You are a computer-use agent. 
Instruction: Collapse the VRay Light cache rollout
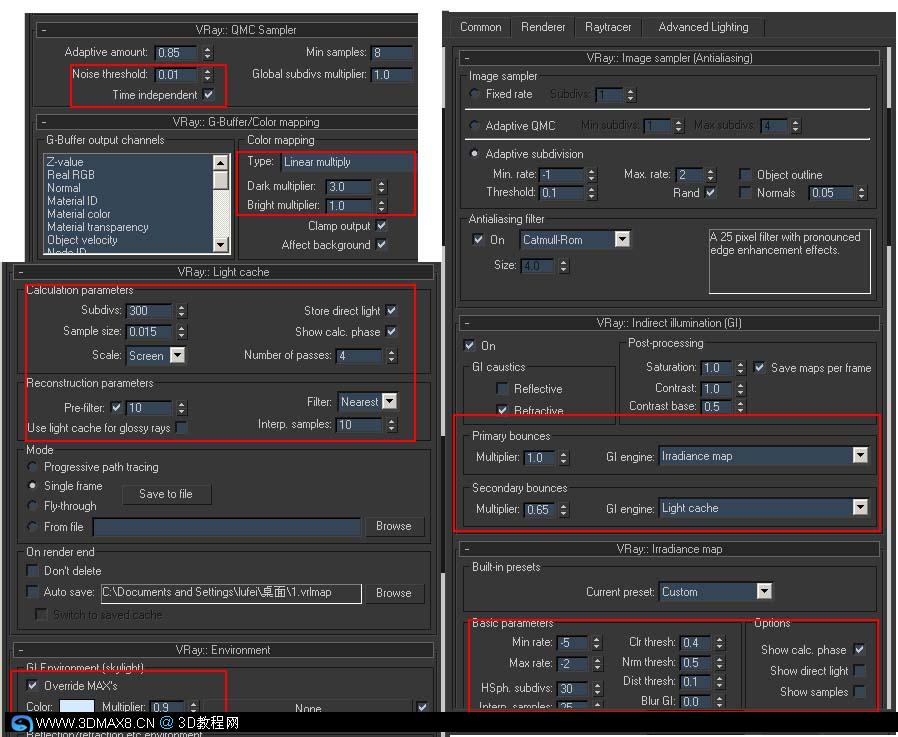[x=21, y=272]
